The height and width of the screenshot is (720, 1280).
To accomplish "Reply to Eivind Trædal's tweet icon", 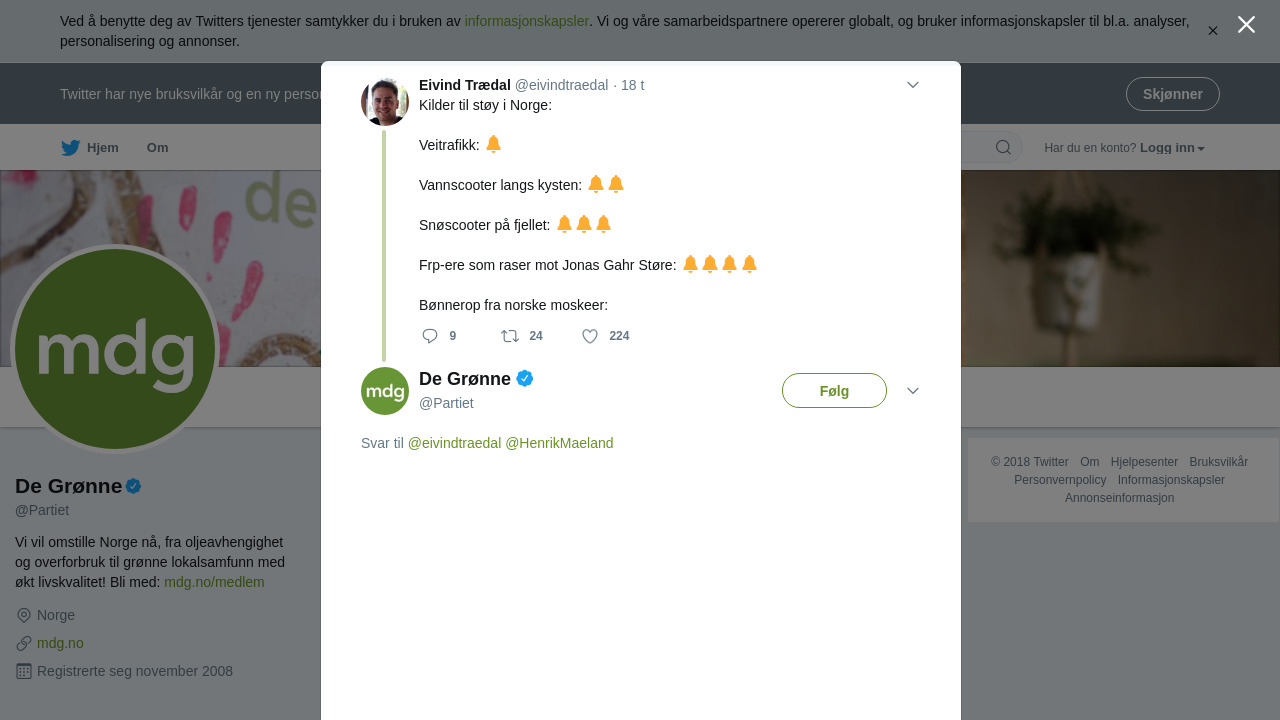I will (x=430, y=336).
